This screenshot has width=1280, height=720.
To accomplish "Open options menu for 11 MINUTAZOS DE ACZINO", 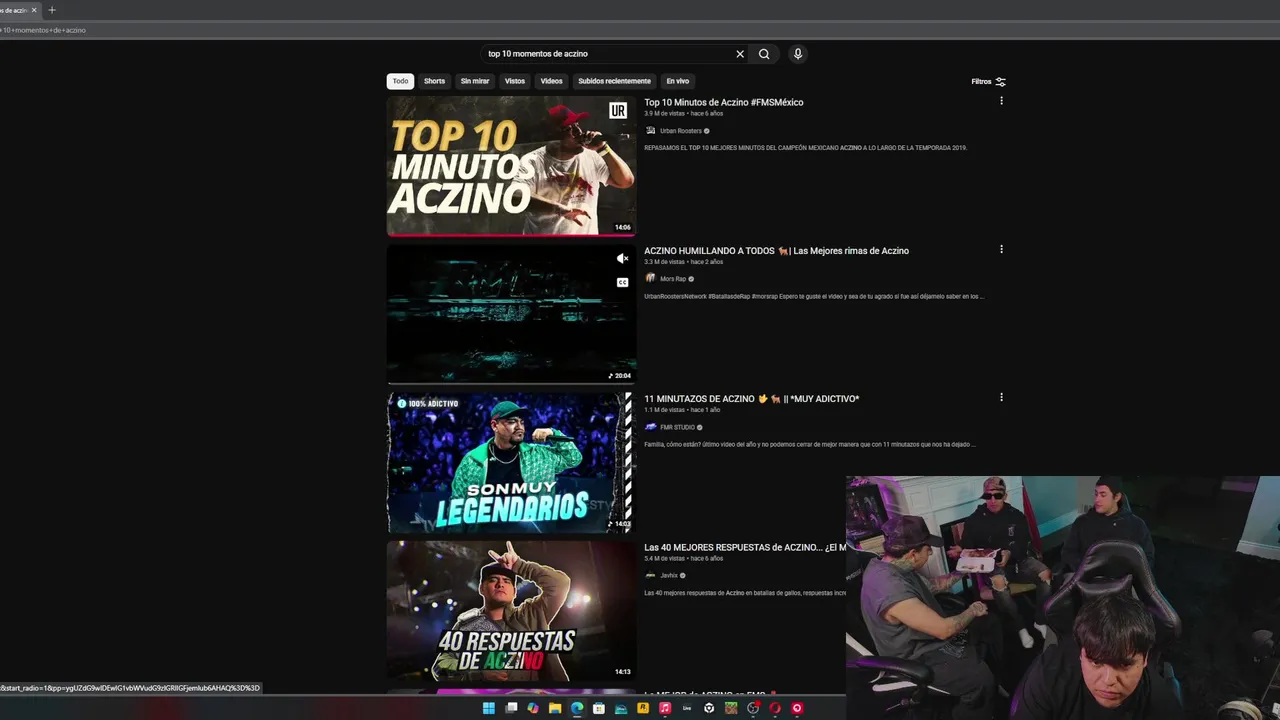I will click(1001, 397).
